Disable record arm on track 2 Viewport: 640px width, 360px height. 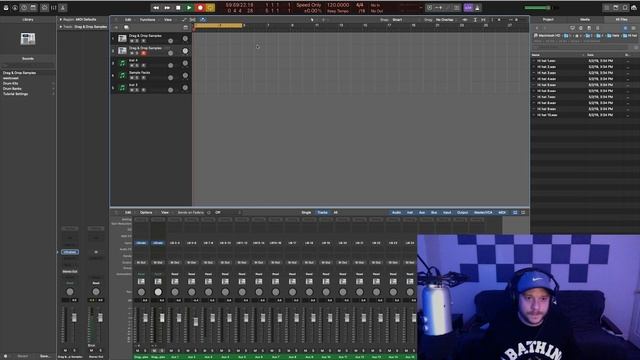143,53
